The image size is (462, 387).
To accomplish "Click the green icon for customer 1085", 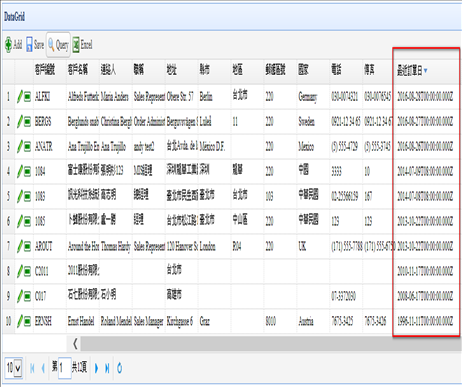I will 27,221.
